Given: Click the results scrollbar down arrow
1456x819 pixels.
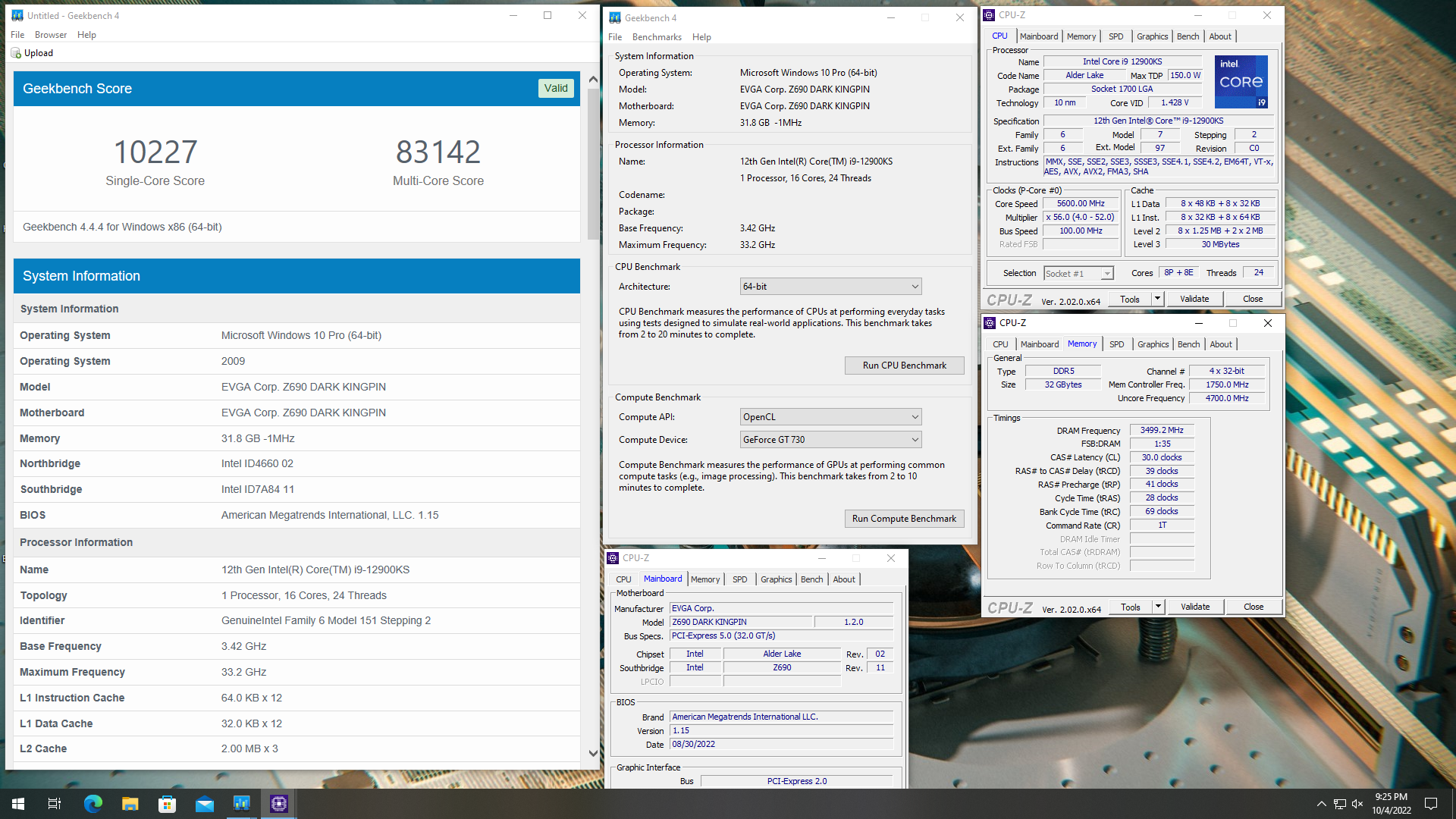Looking at the screenshot, I should pyautogui.click(x=593, y=753).
